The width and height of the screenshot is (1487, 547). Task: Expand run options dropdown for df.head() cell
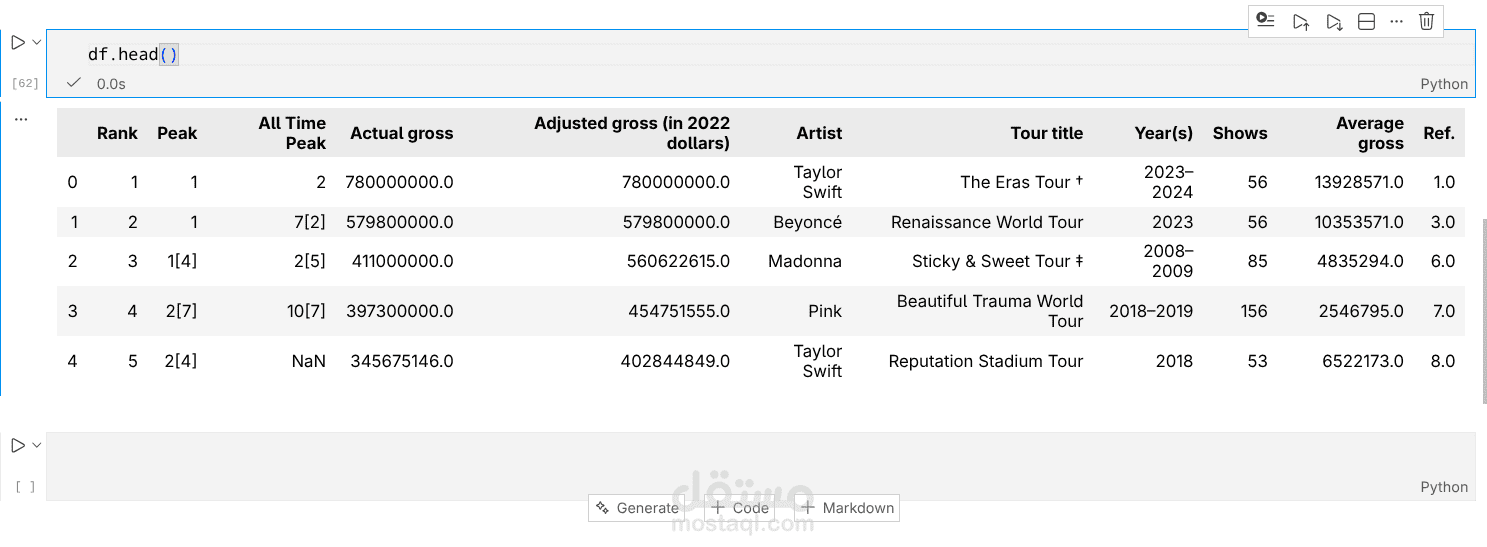37,42
